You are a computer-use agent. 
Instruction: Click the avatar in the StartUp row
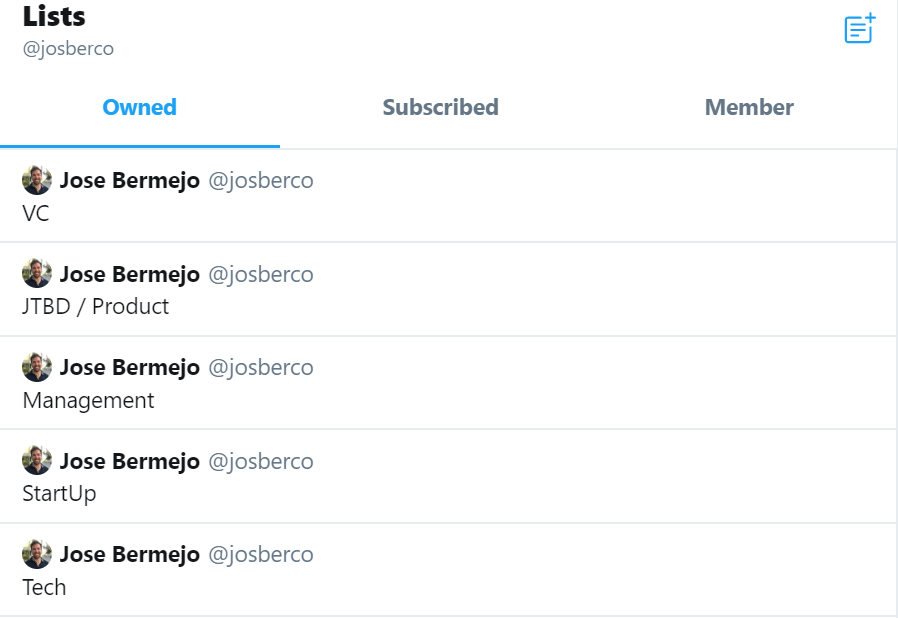point(37,461)
